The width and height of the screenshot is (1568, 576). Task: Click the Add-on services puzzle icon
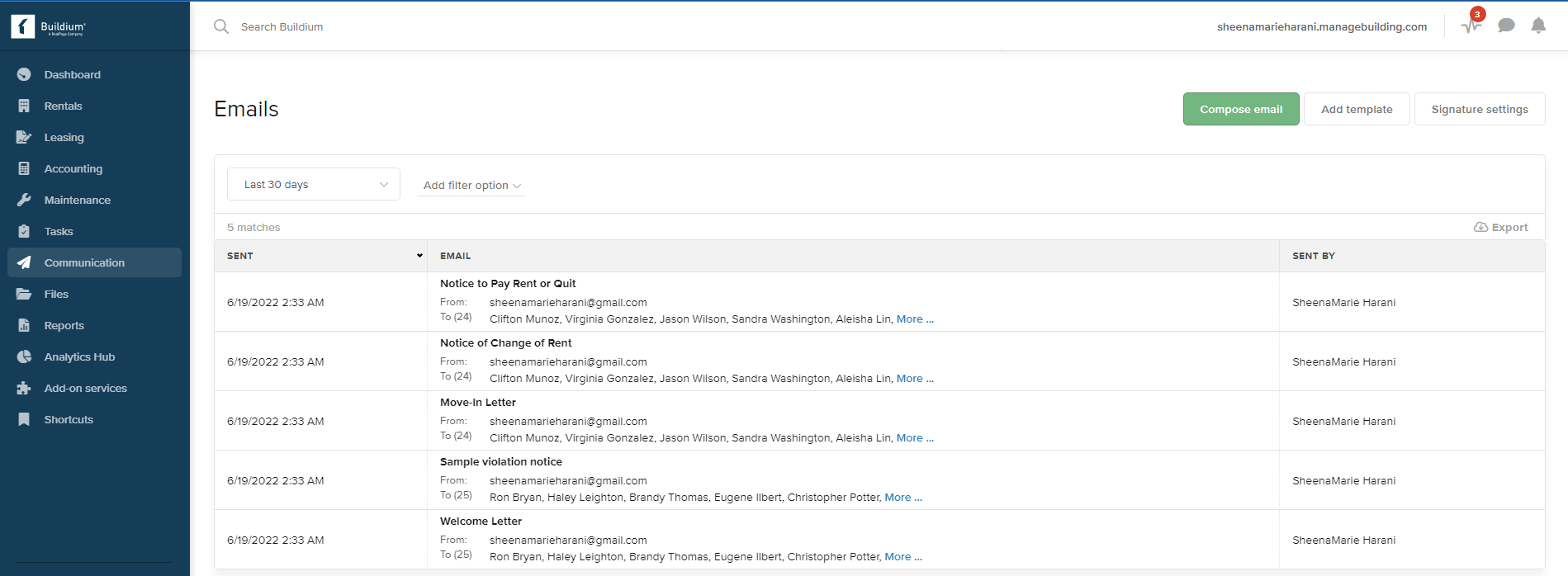click(x=24, y=388)
